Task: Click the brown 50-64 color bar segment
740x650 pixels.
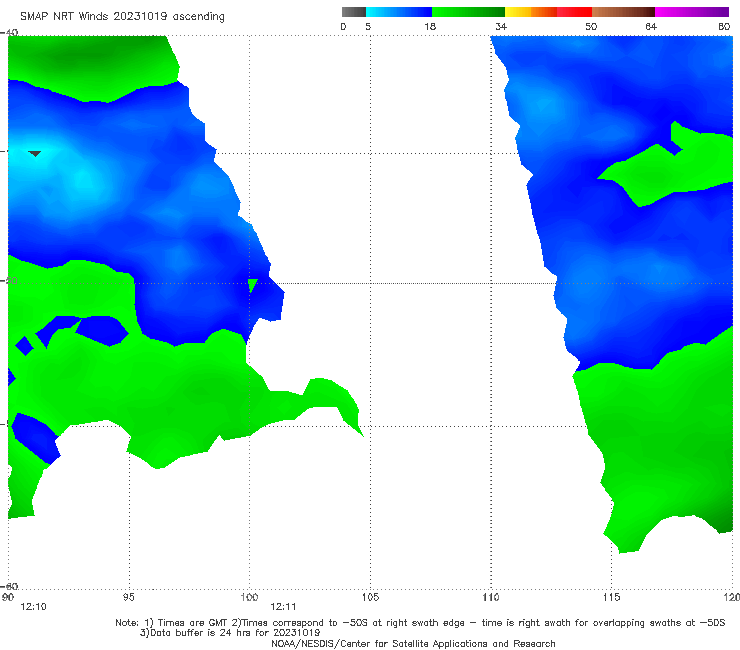Action: [623, 12]
